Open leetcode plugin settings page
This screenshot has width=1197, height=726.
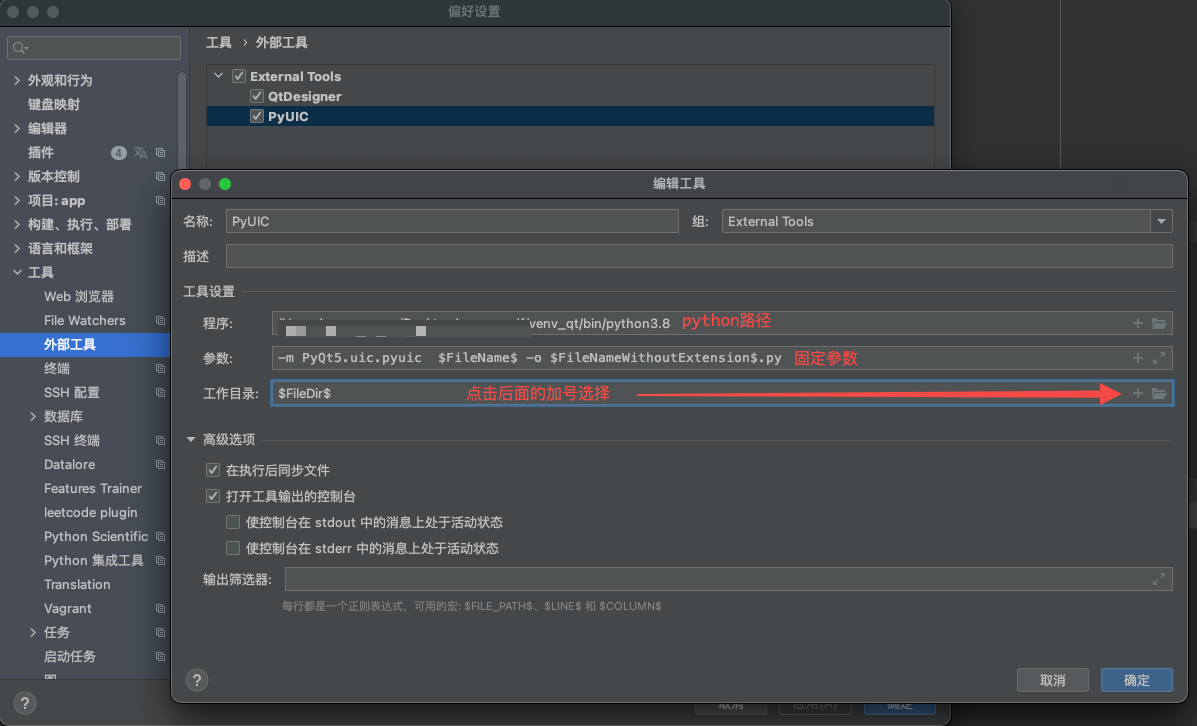point(90,513)
